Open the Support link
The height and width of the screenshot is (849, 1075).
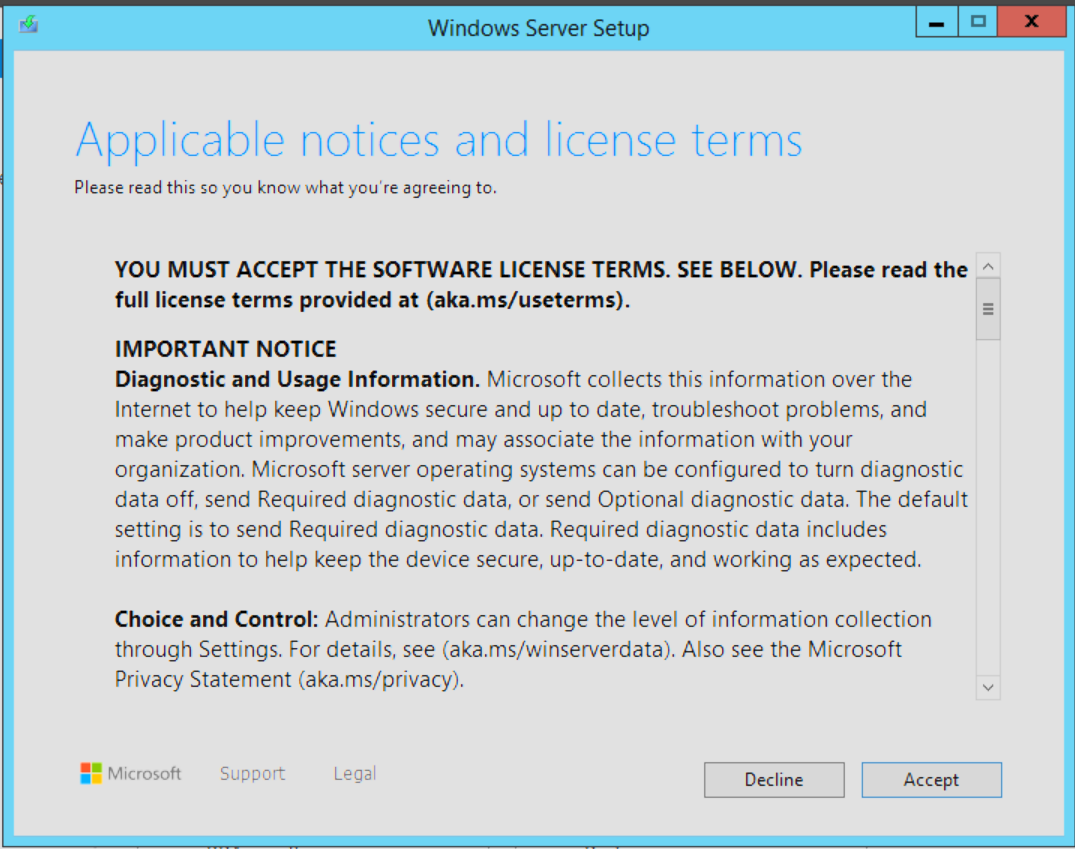pos(252,773)
